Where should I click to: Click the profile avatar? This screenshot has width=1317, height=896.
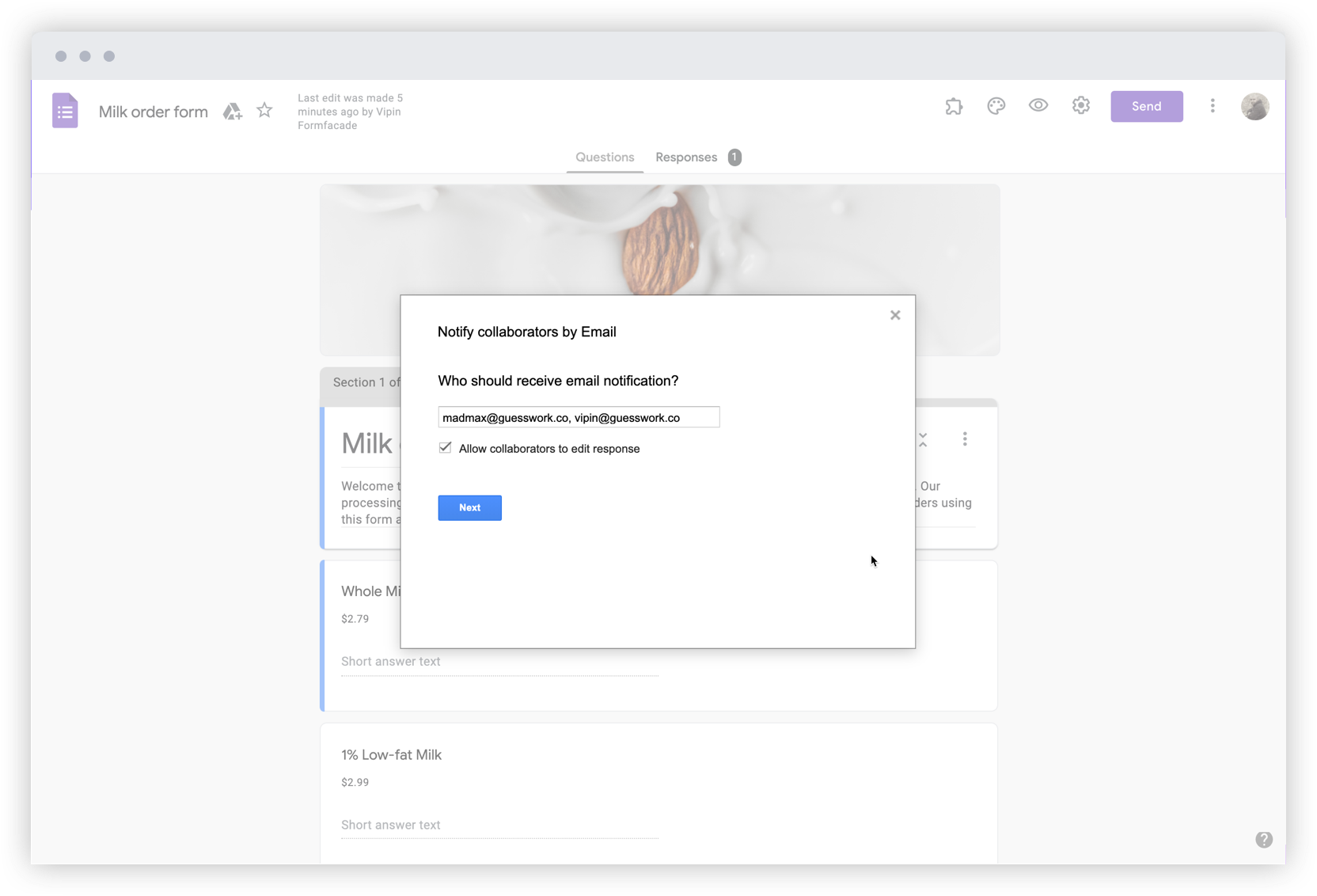(1254, 106)
